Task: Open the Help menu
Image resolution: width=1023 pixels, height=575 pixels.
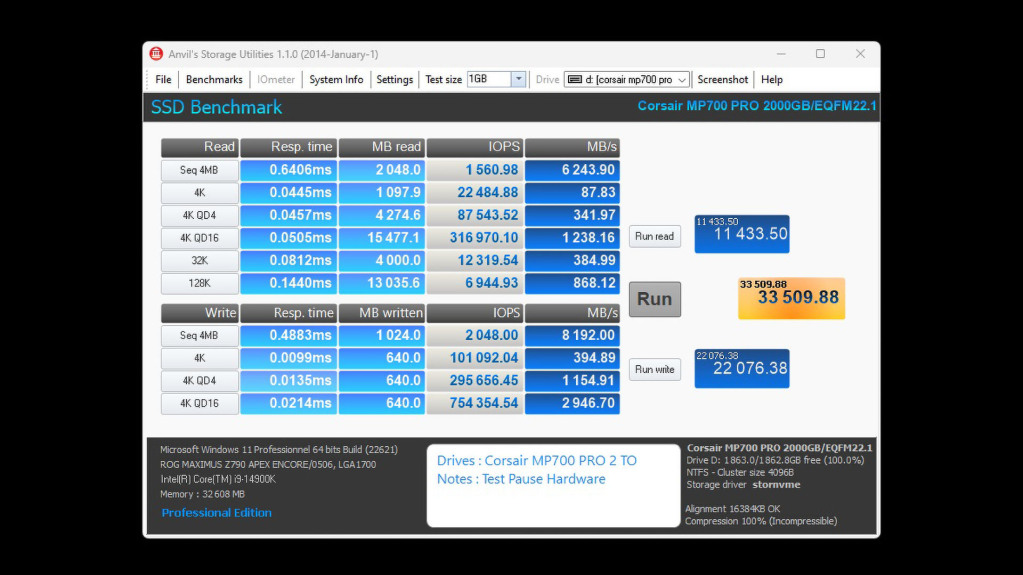Action: 772,80
